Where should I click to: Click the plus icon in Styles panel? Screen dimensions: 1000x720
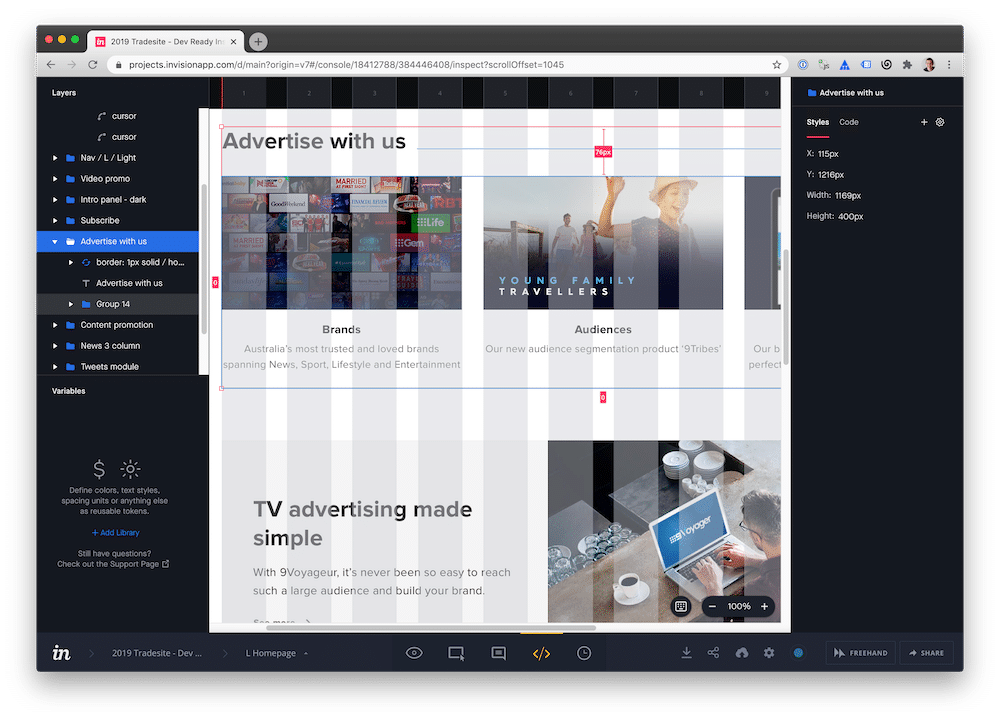pyautogui.click(x=923, y=122)
